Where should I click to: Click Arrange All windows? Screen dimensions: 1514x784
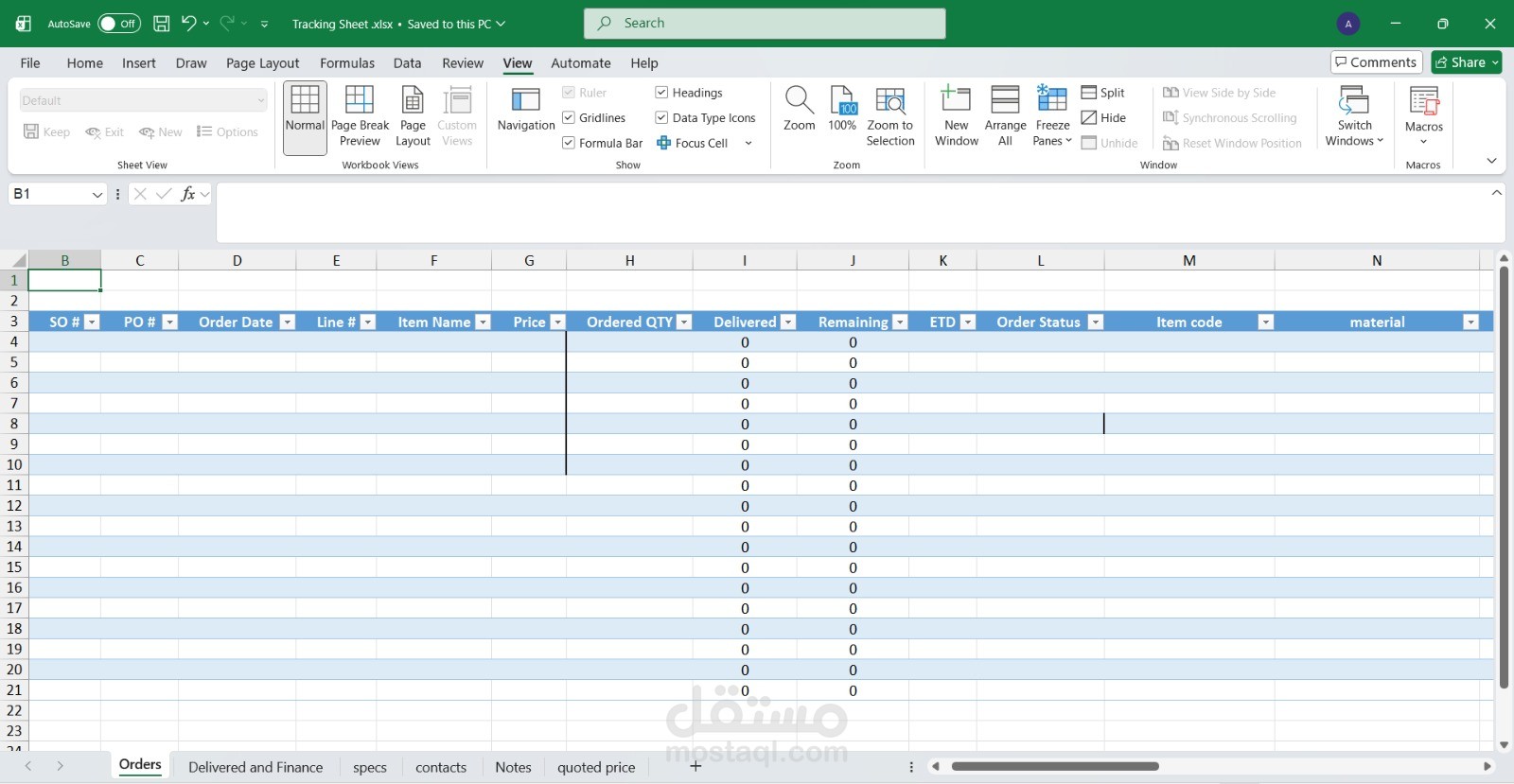click(x=1005, y=118)
